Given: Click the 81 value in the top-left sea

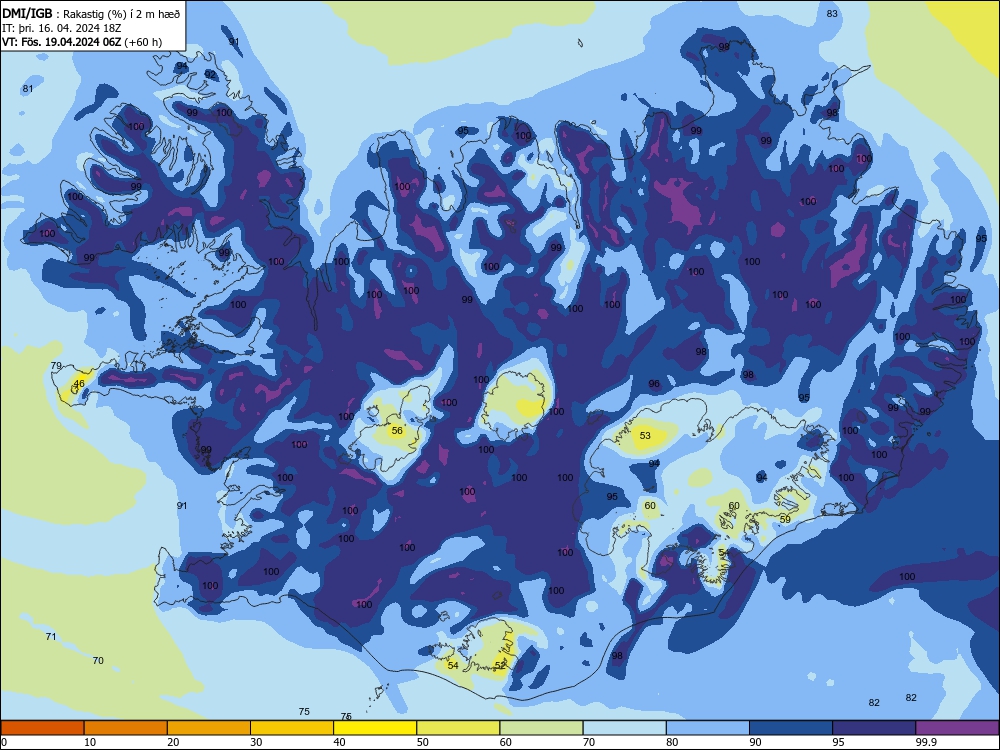Looking at the screenshot, I should pyautogui.click(x=27, y=89).
